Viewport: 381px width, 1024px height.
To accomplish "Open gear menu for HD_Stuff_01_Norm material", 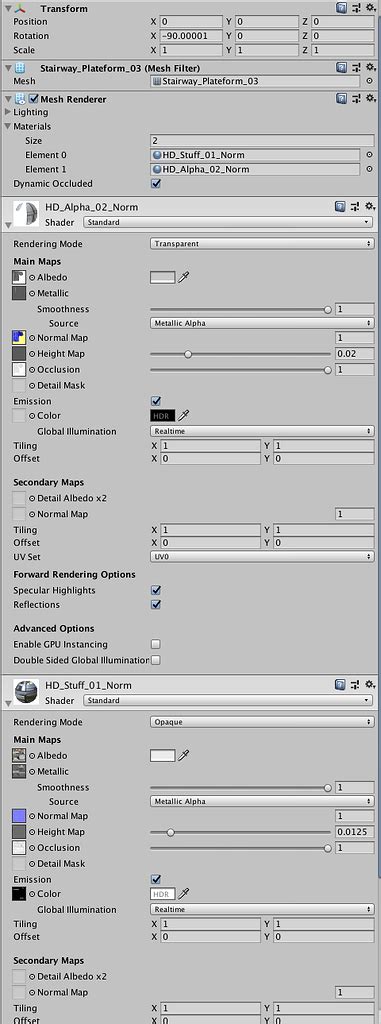I will click(x=371, y=684).
